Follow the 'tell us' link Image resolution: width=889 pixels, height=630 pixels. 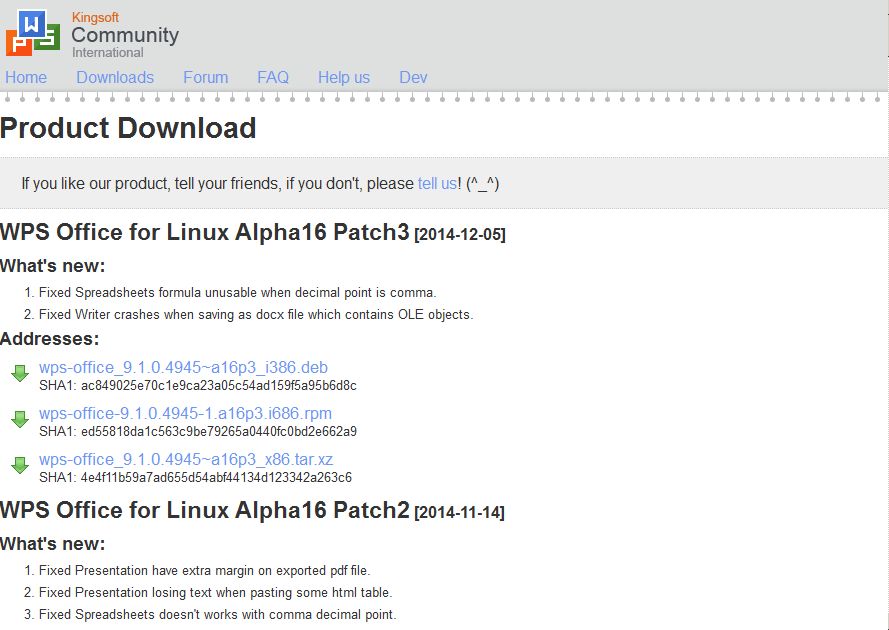point(437,184)
